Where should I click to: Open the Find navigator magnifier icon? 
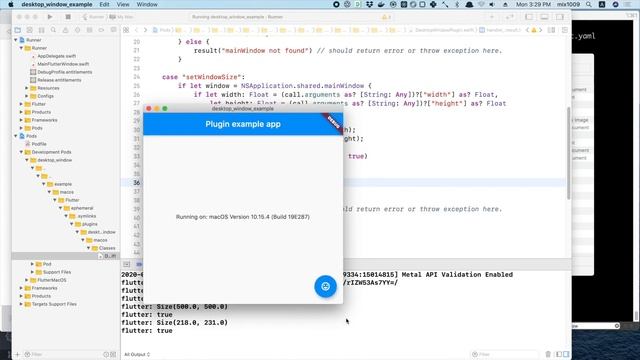point(53,30)
